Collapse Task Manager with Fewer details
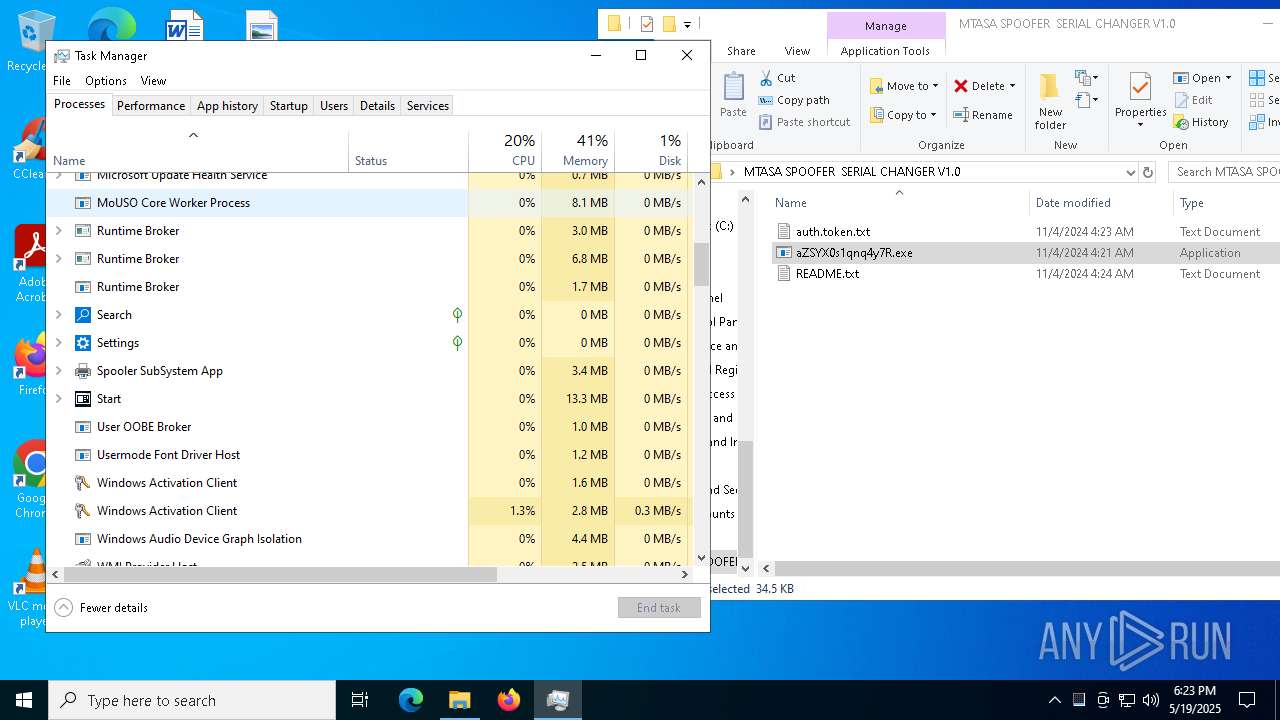 tap(101, 608)
